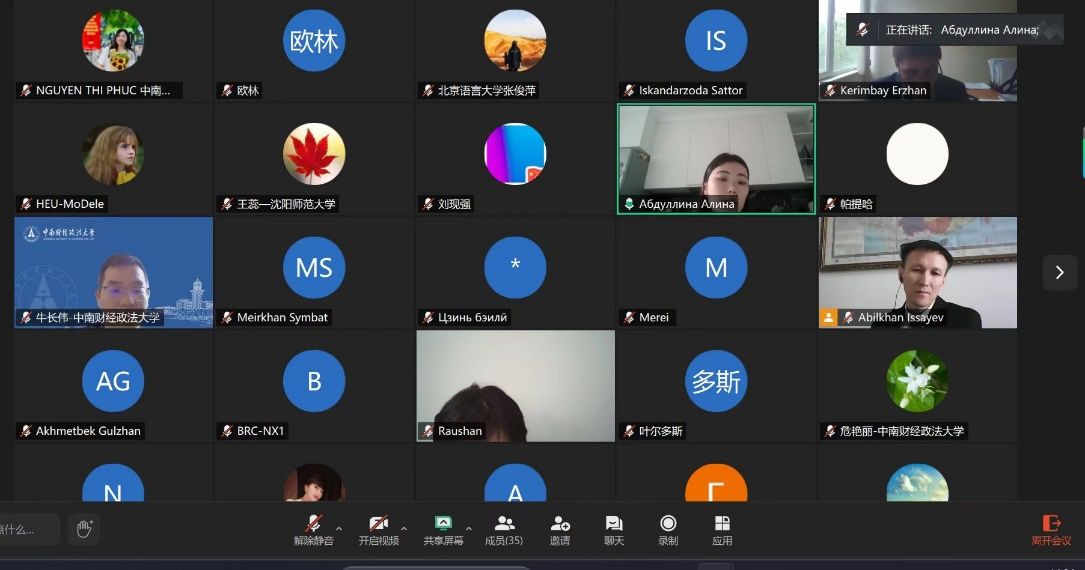Image resolution: width=1085 pixels, height=570 pixels.
Task: Expand the video options arrow
Action: point(404,527)
